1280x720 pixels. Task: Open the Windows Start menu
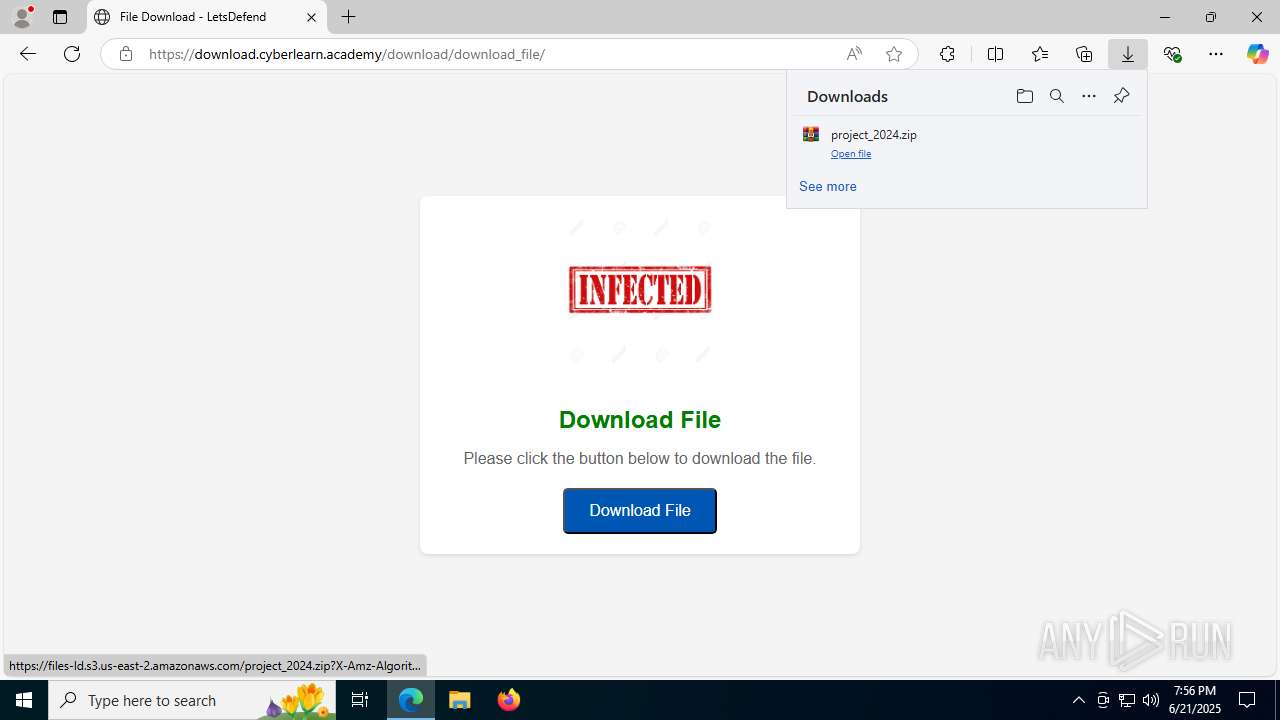point(24,700)
